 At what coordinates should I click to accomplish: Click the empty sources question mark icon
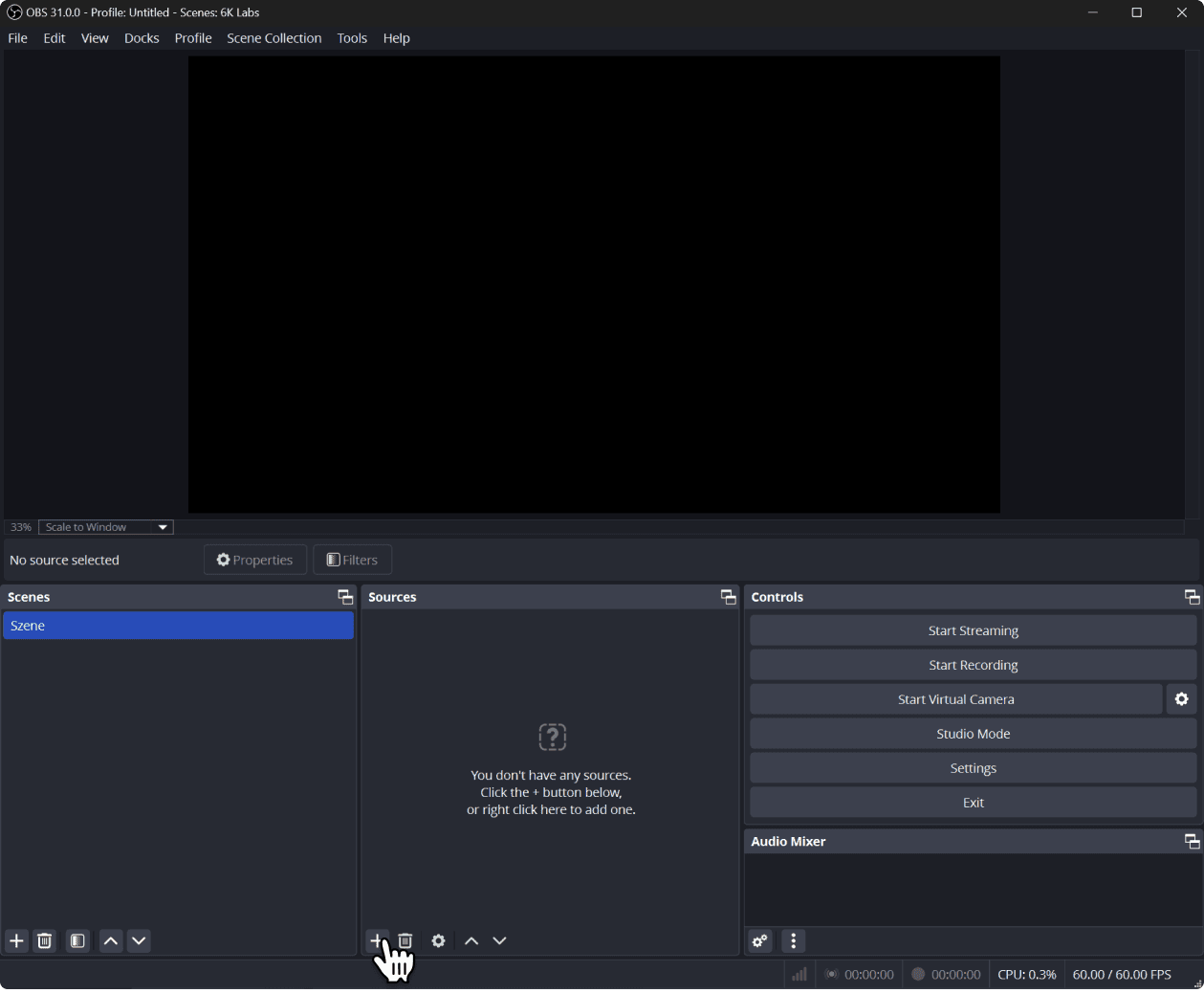[553, 737]
